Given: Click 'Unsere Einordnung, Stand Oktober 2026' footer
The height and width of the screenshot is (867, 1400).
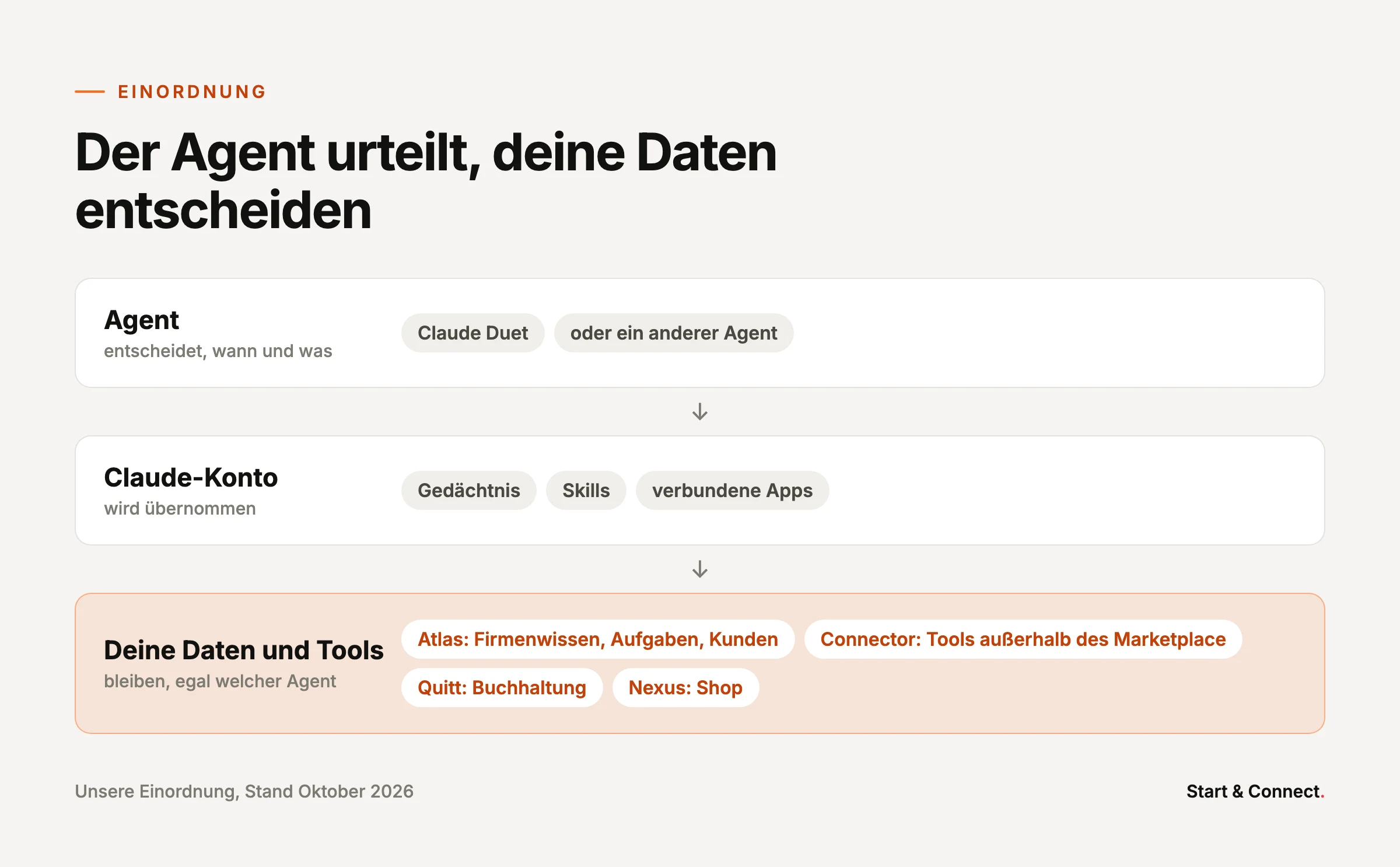Looking at the screenshot, I should pos(244,791).
